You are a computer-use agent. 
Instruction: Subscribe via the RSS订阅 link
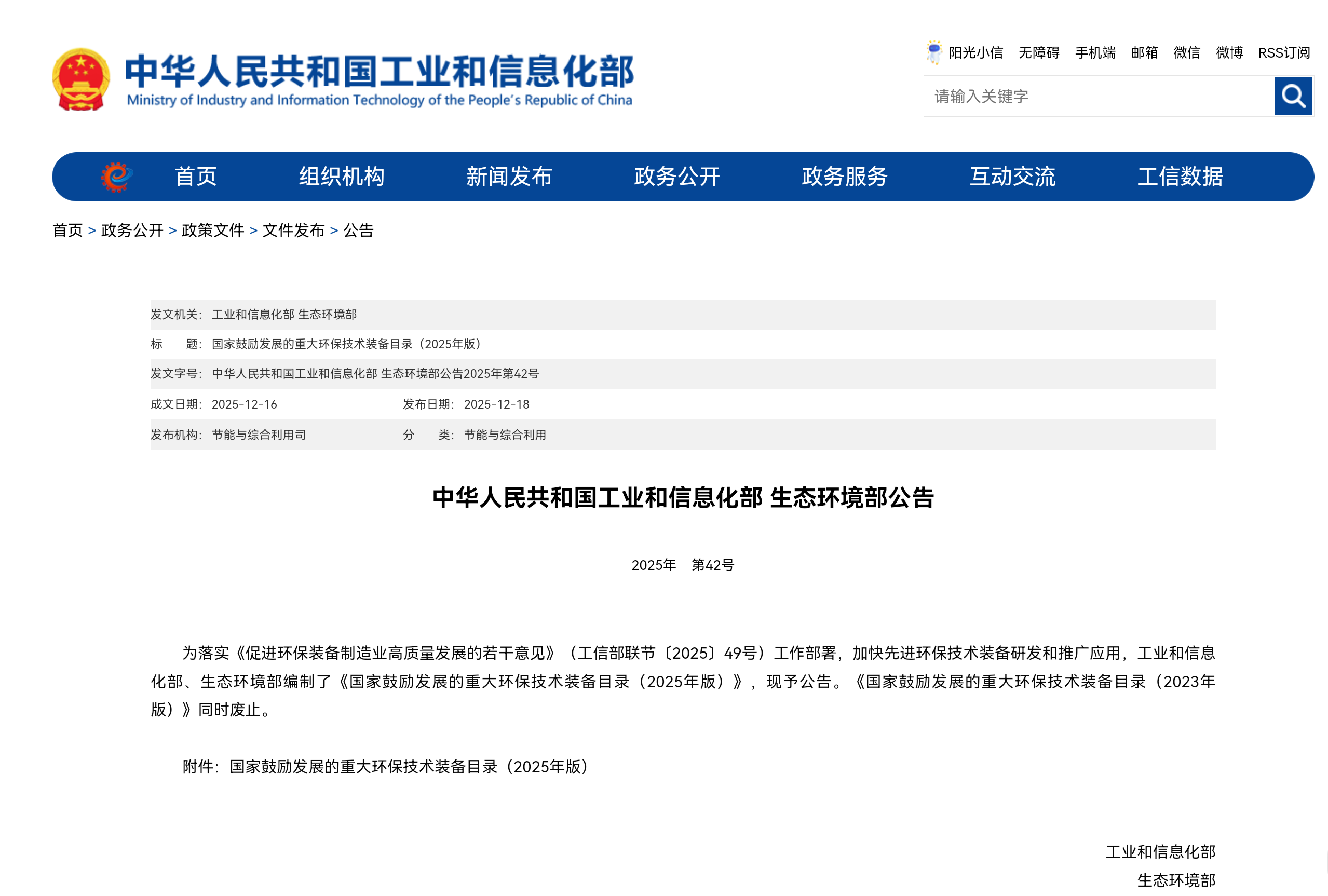(x=1283, y=52)
